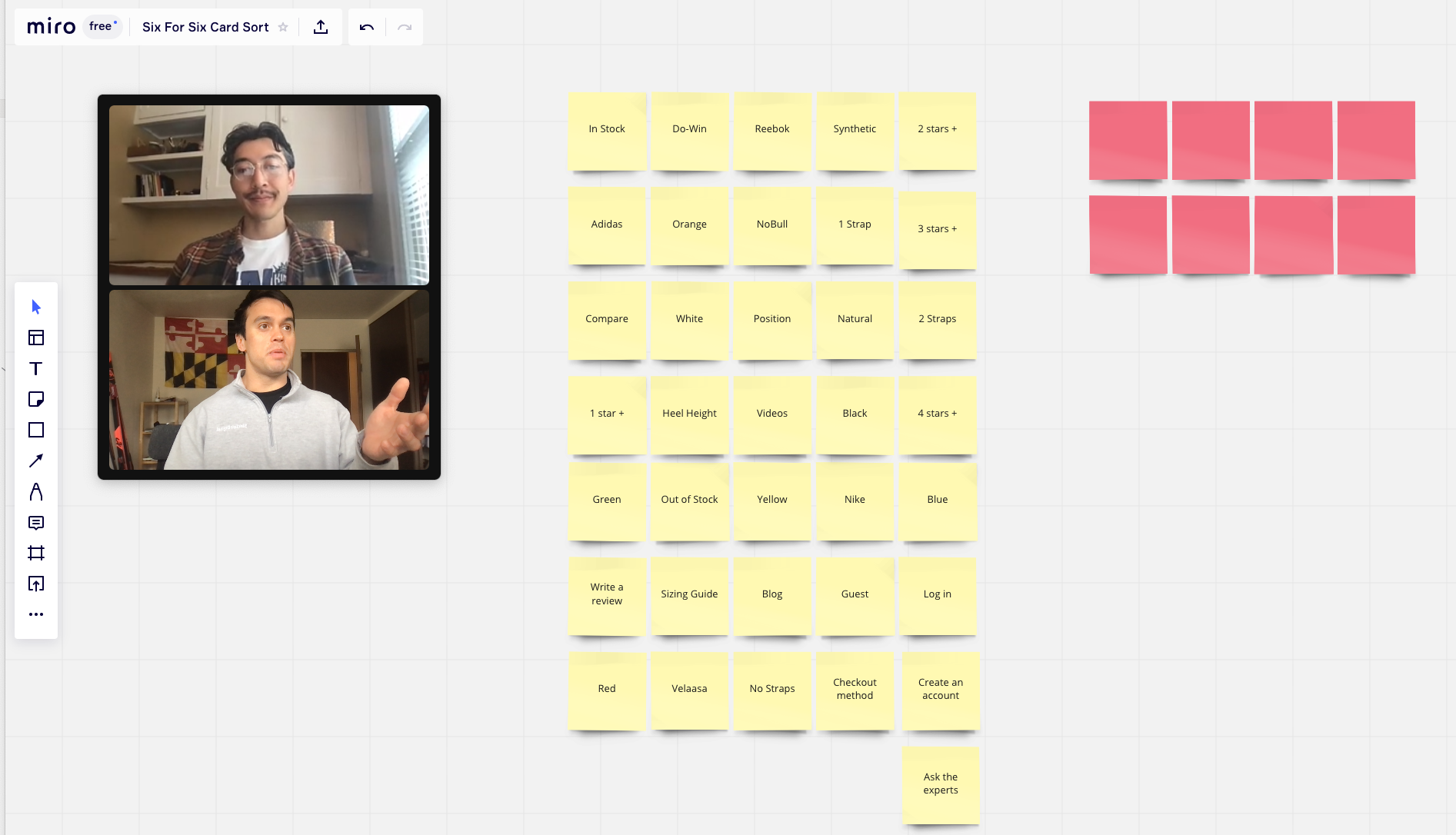Select the Natural sticky note

[x=855, y=321]
